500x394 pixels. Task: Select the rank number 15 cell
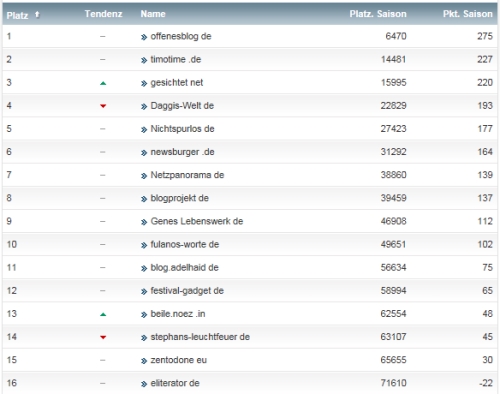[x=12, y=360]
